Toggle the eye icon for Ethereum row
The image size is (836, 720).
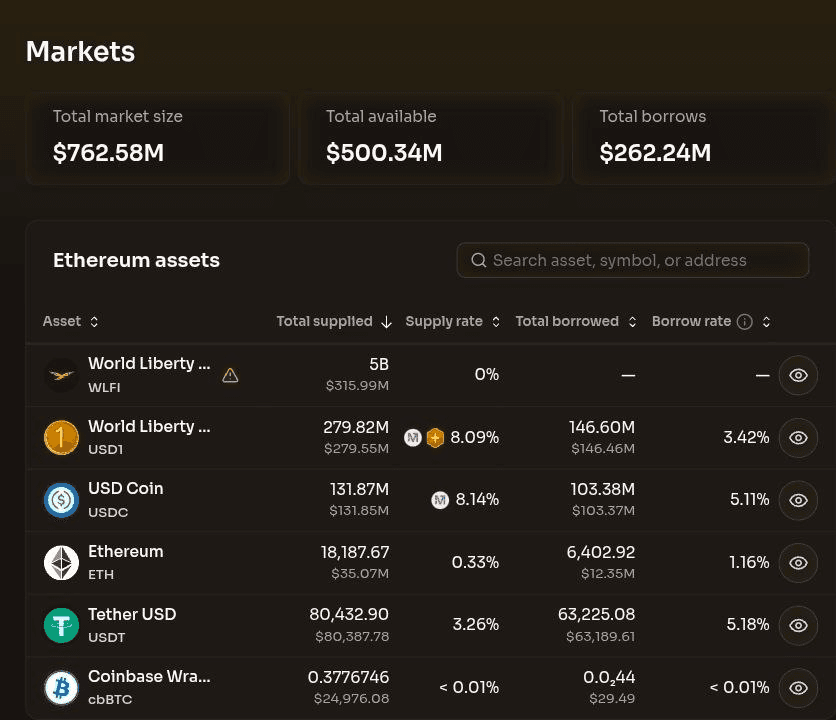click(x=798, y=563)
